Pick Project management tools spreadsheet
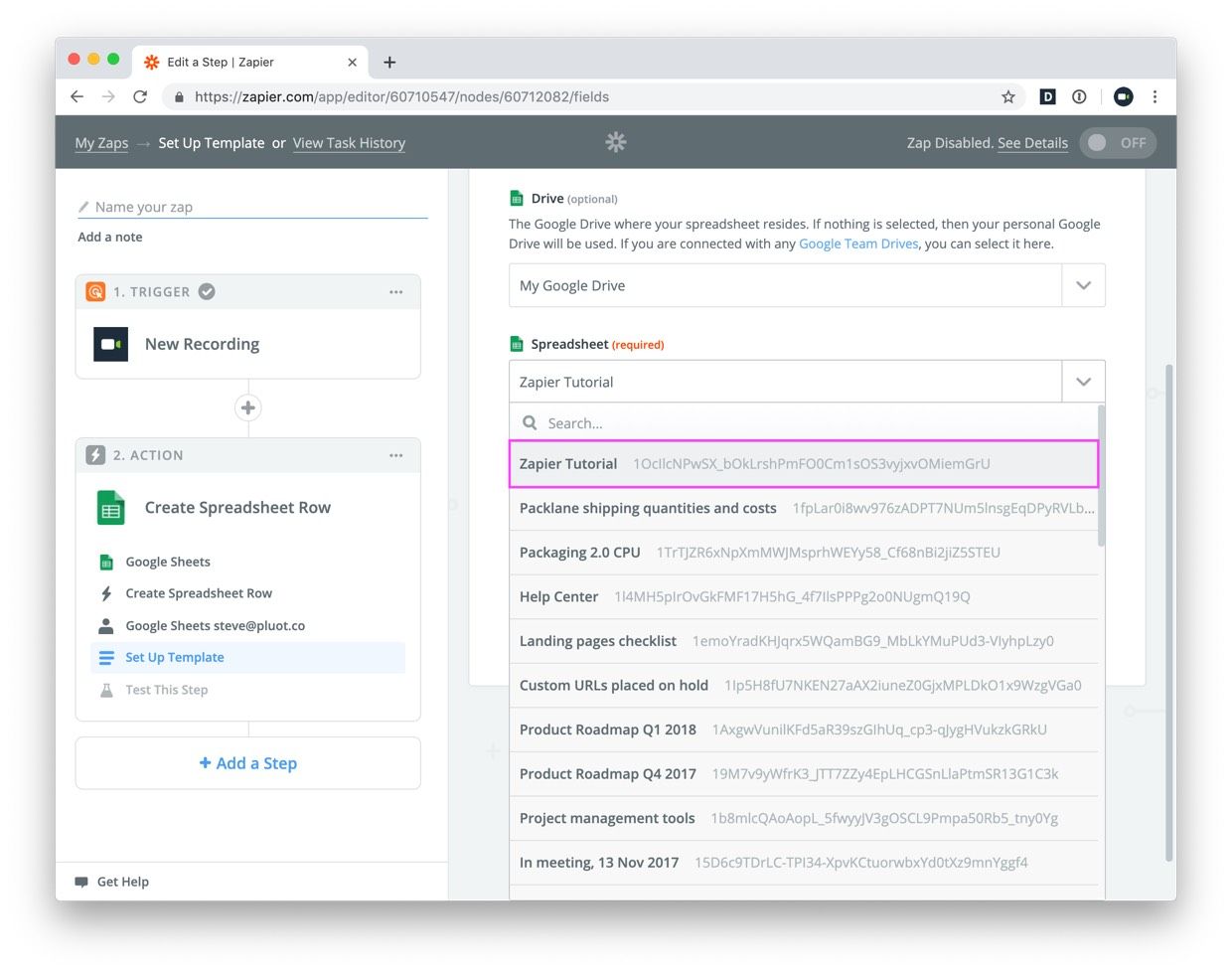1232x974 pixels. (804, 819)
